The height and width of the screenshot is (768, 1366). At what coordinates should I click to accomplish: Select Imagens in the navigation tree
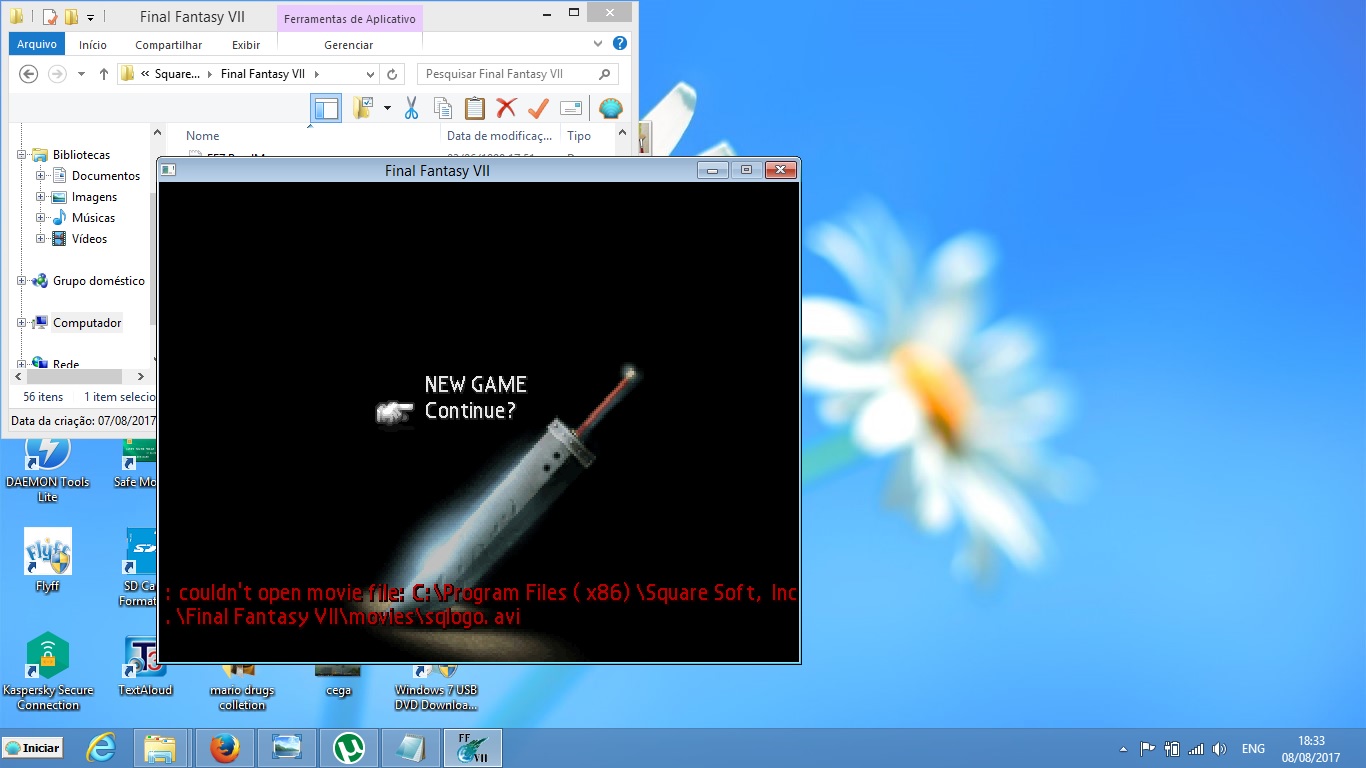click(94, 197)
